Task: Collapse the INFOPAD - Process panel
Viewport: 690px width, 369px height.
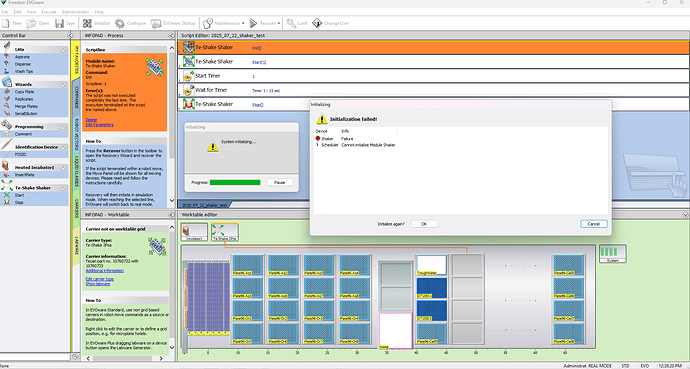Action: (x=172, y=35)
